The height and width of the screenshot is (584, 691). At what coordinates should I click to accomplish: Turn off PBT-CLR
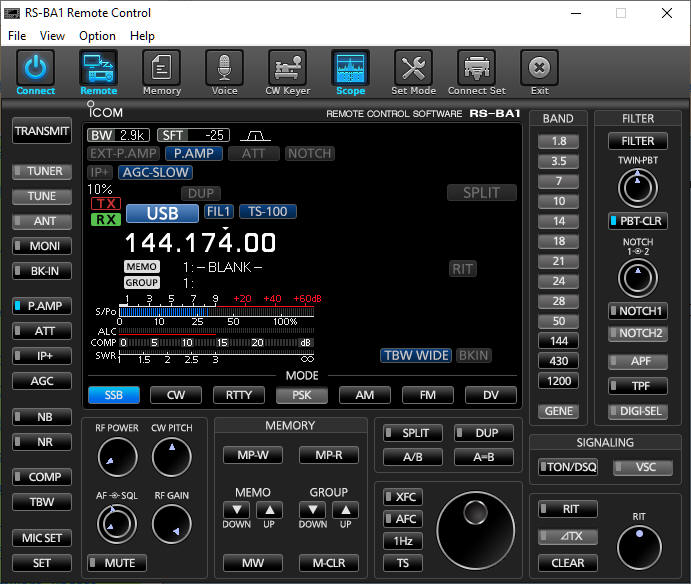(638, 221)
